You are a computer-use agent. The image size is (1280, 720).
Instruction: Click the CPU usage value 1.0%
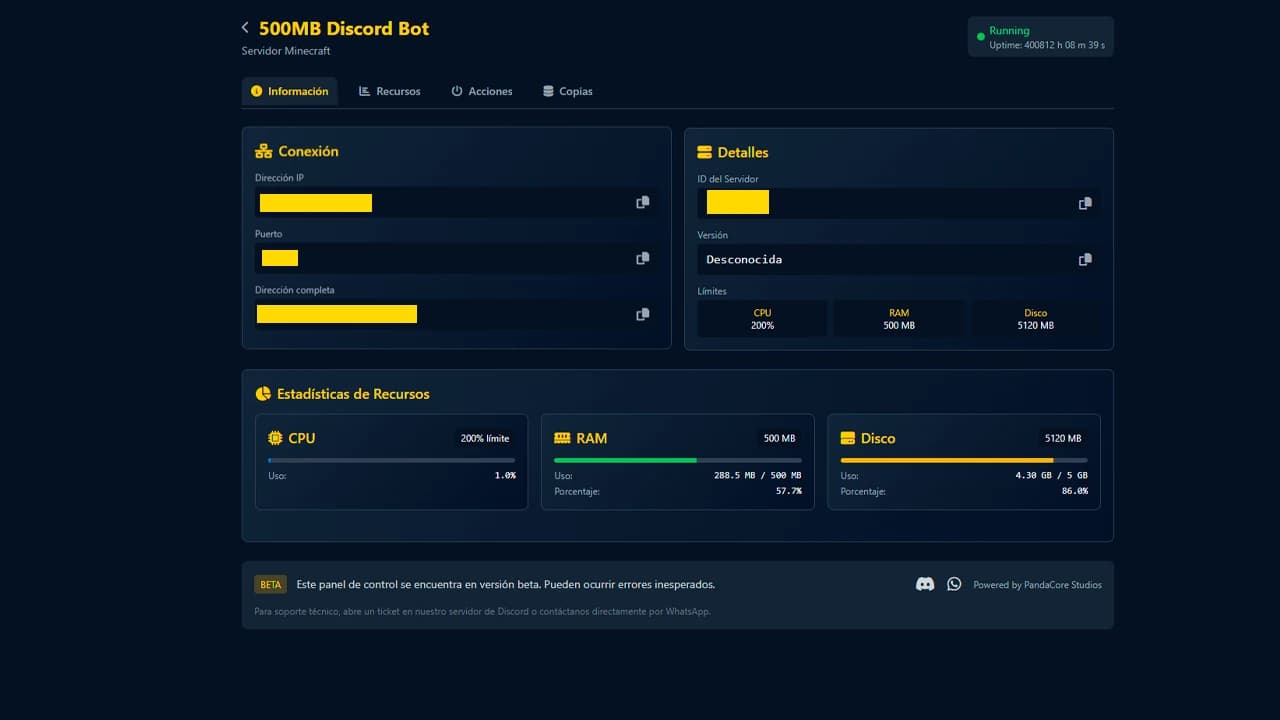point(505,476)
